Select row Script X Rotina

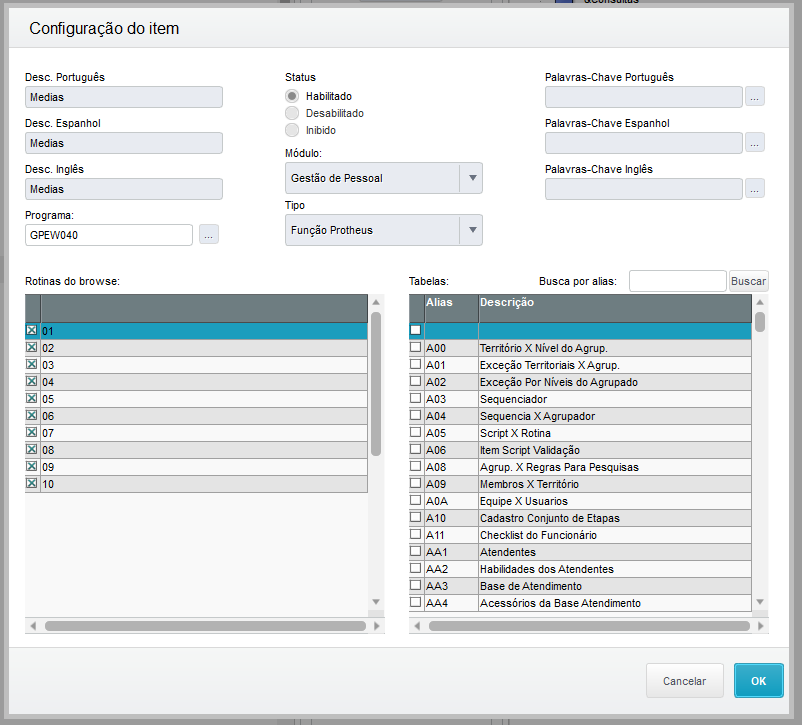pyautogui.click(x=581, y=433)
